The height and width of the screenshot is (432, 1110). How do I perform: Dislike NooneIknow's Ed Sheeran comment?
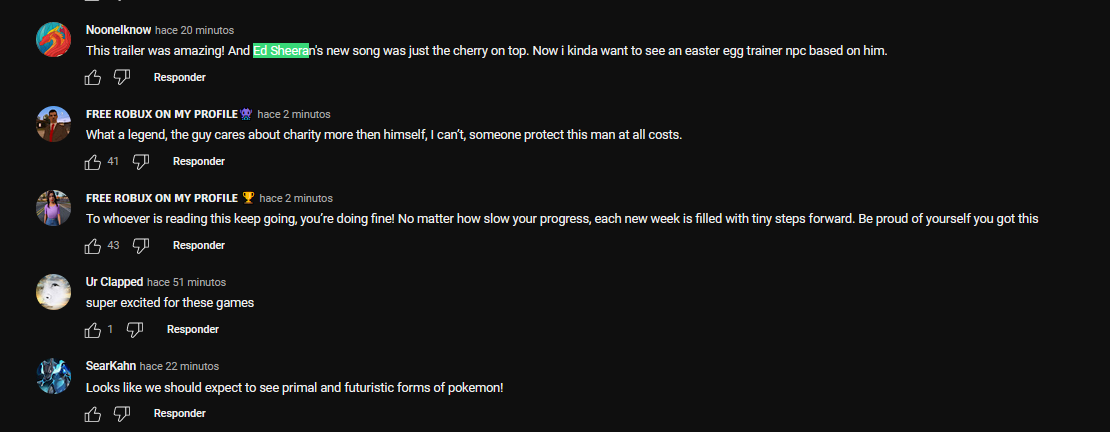point(122,77)
